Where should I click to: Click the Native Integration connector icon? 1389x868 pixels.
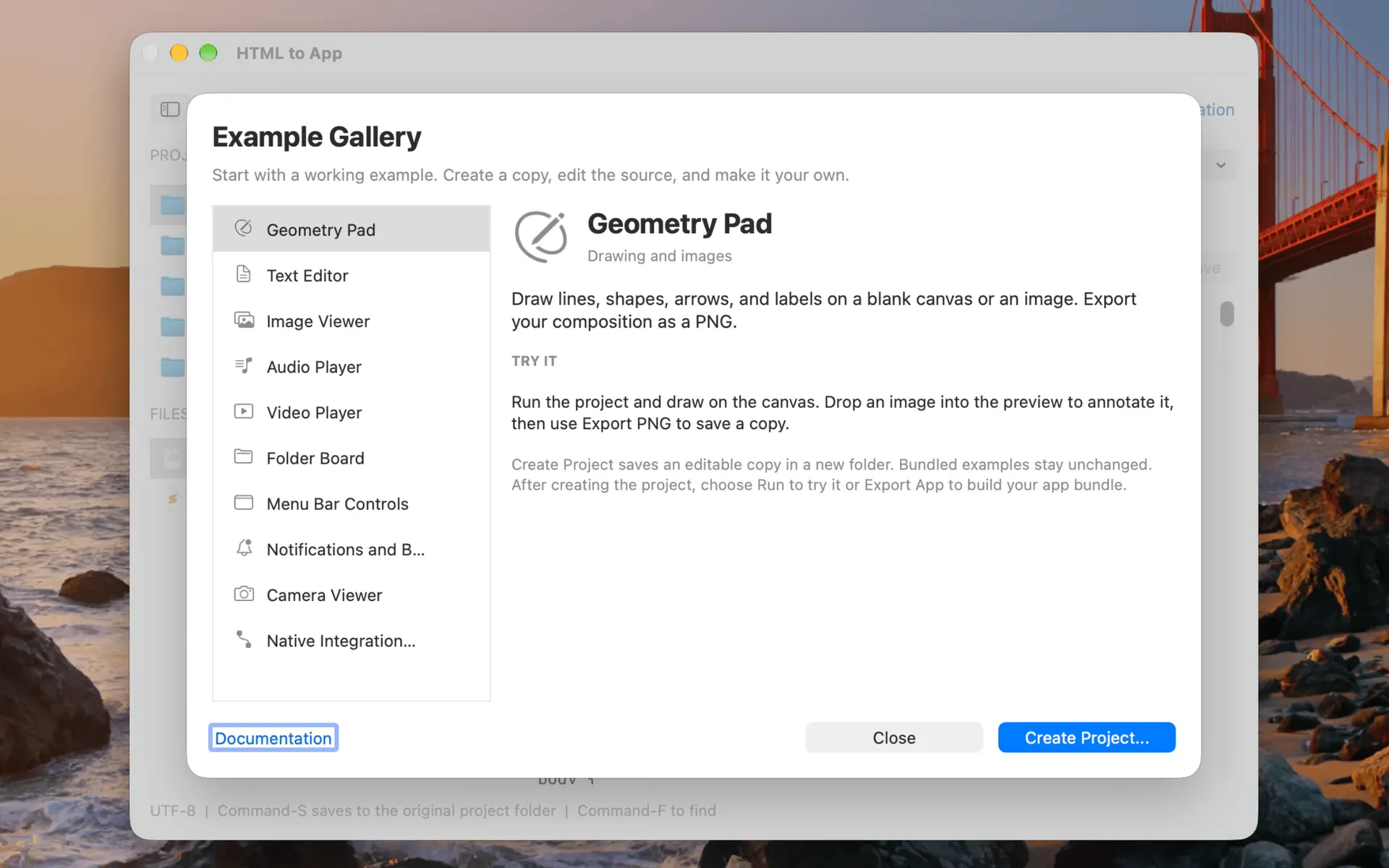tap(244, 639)
